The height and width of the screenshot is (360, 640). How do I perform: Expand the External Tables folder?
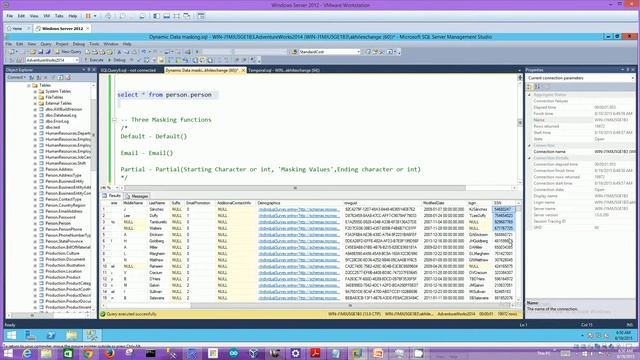35,103
